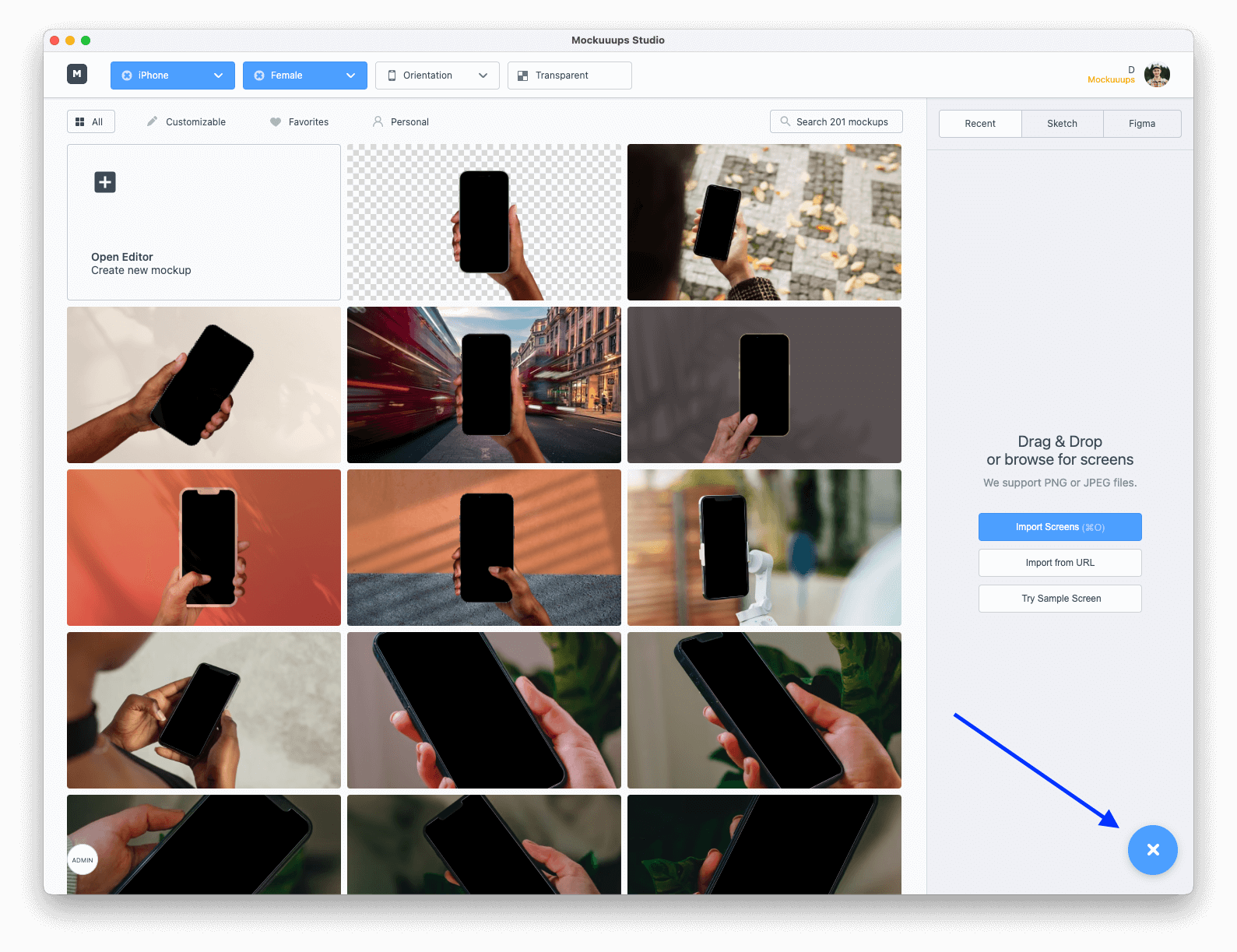Screen dimensions: 1237x952
Task: Open the user profile avatar
Action: point(1157,75)
